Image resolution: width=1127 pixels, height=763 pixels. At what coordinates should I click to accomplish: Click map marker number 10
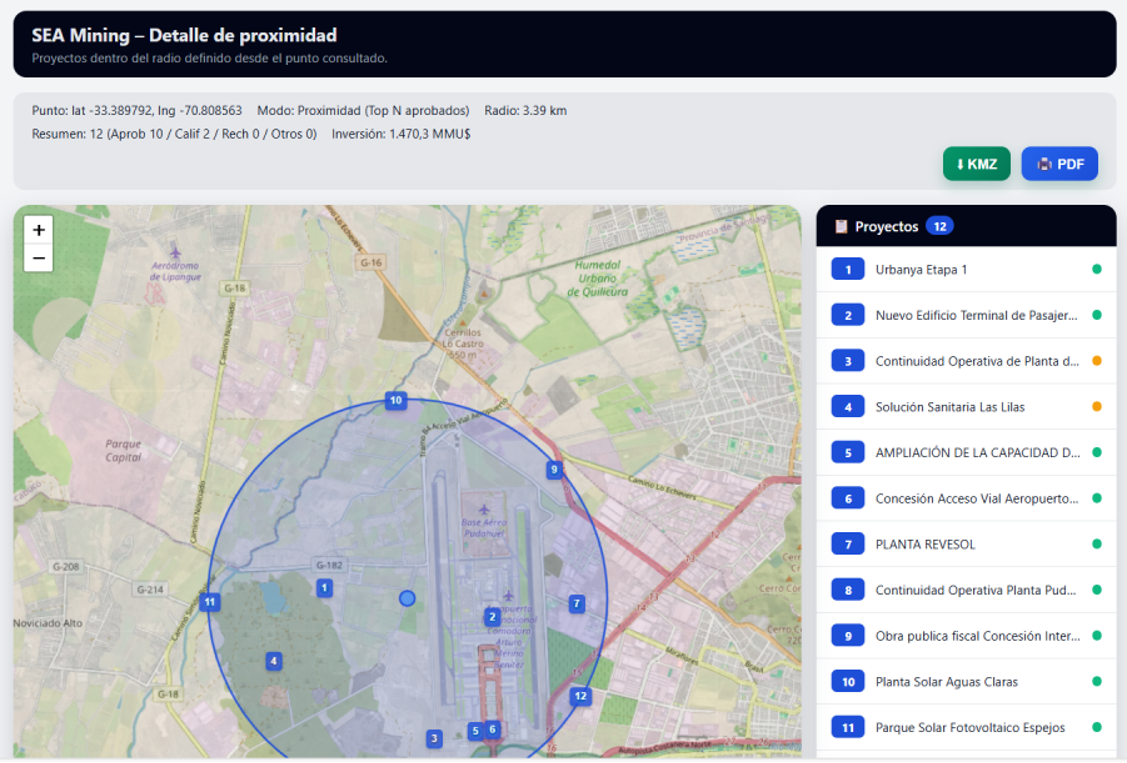tap(396, 401)
